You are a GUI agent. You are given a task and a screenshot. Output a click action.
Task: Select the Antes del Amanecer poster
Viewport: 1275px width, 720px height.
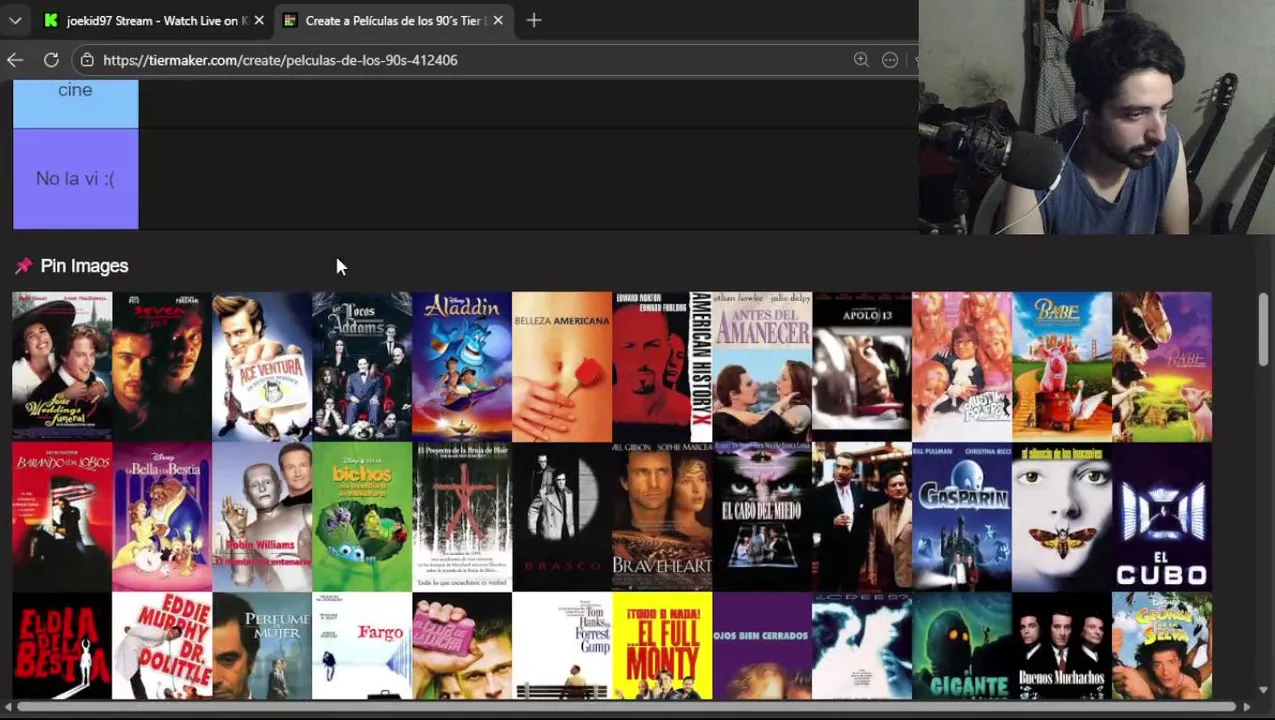(762, 366)
